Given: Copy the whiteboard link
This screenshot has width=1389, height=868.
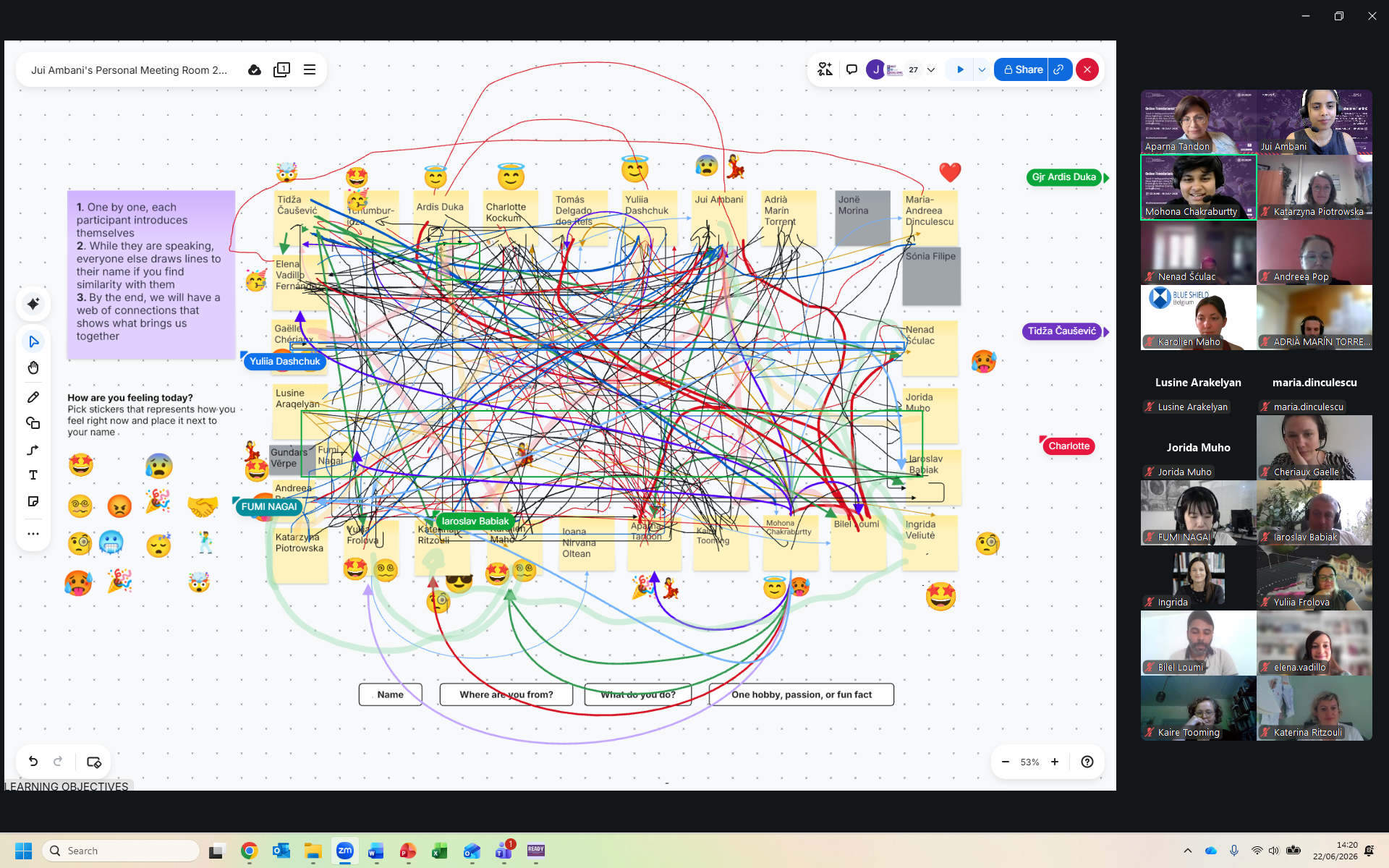Looking at the screenshot, I should pyautogui.click(x=1059, y=69).
